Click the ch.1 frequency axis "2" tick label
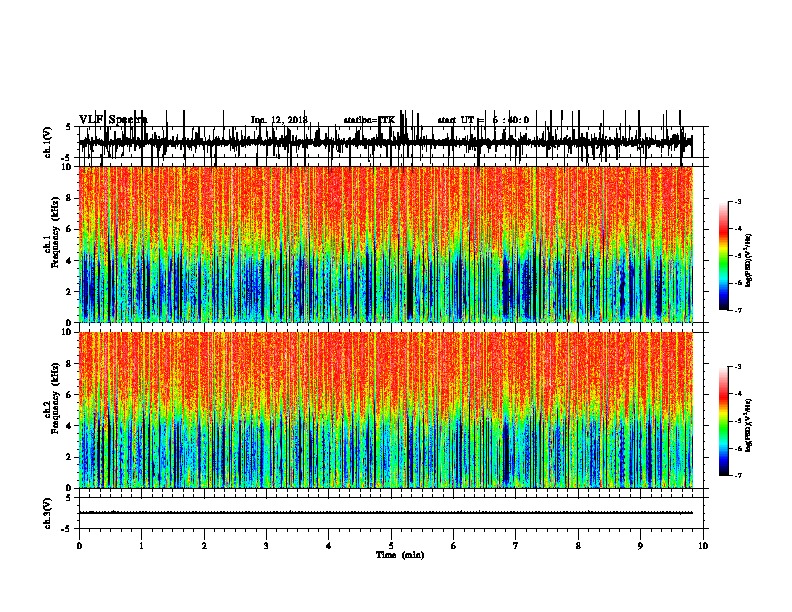792x612 pixels. [x=70, y=291]
